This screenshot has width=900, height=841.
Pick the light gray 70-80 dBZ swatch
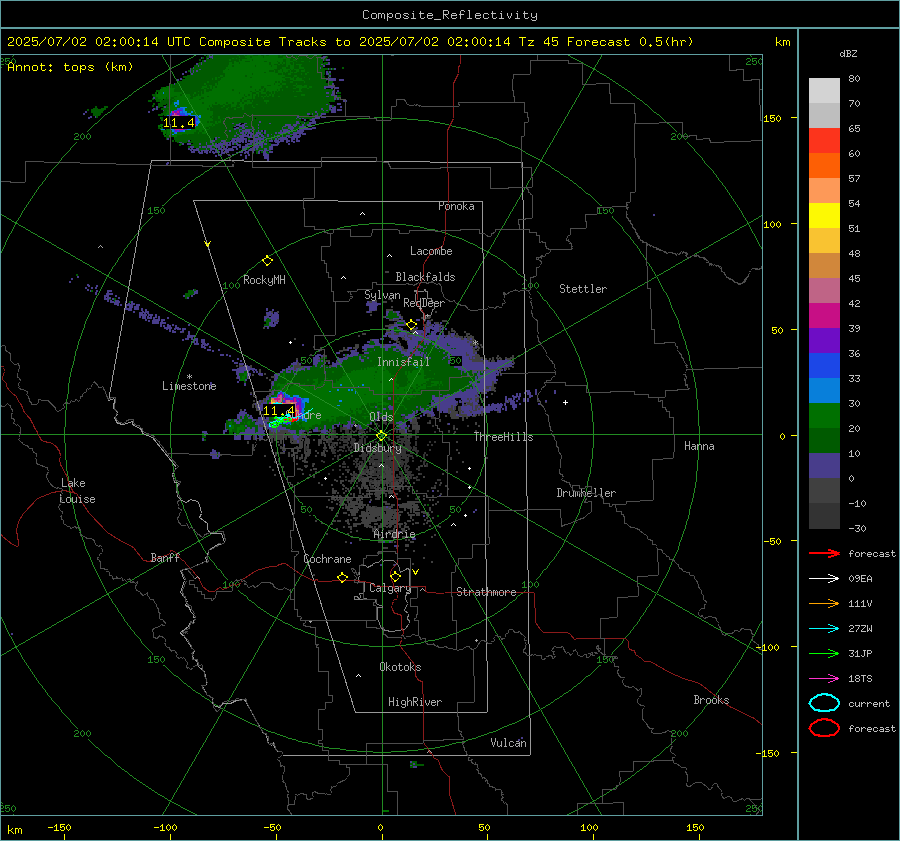[x=824, y=91]
